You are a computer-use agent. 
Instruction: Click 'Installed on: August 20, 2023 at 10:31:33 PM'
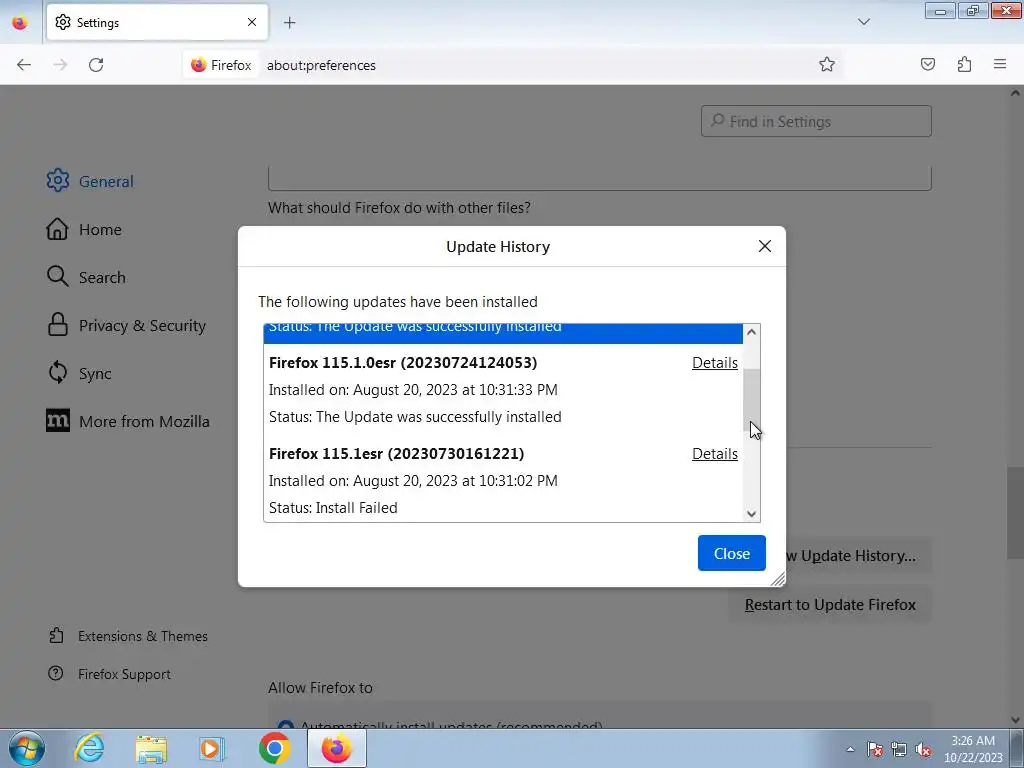point(413,390)
